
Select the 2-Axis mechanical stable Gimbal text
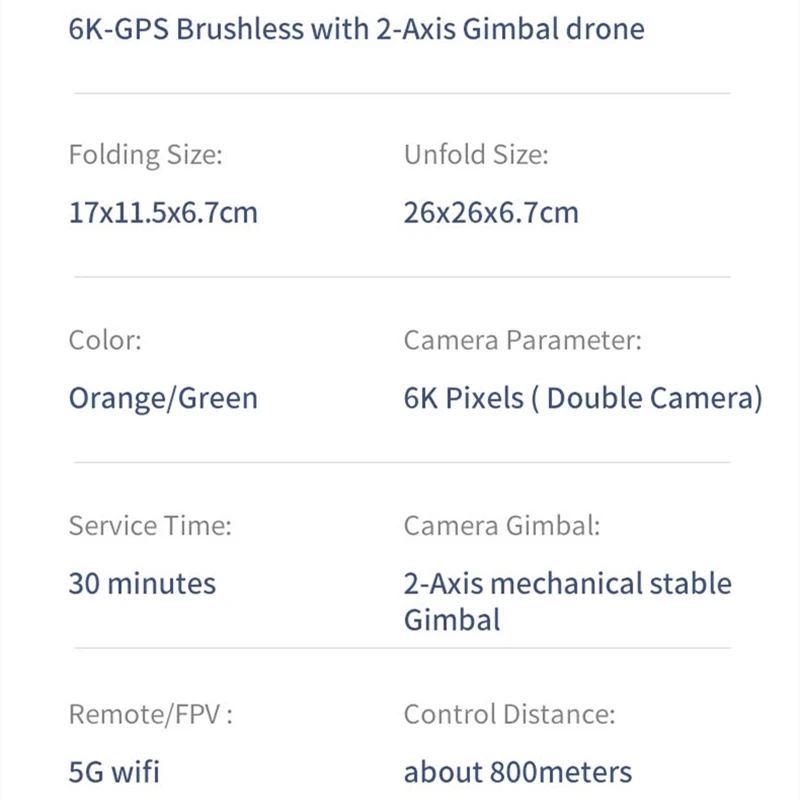567,601
